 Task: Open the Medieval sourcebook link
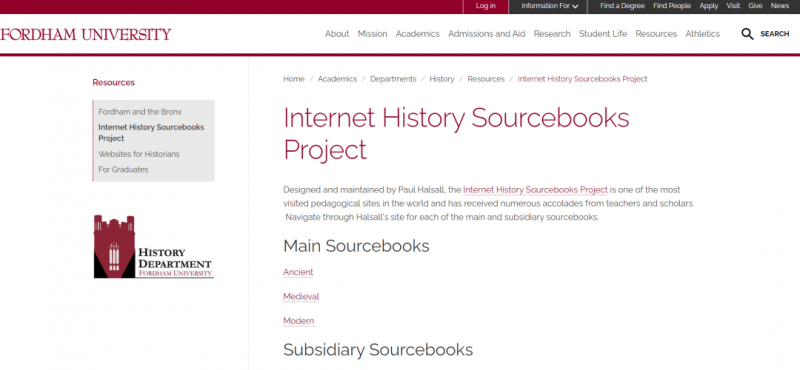pyautogui.click(x=301, y=297)
